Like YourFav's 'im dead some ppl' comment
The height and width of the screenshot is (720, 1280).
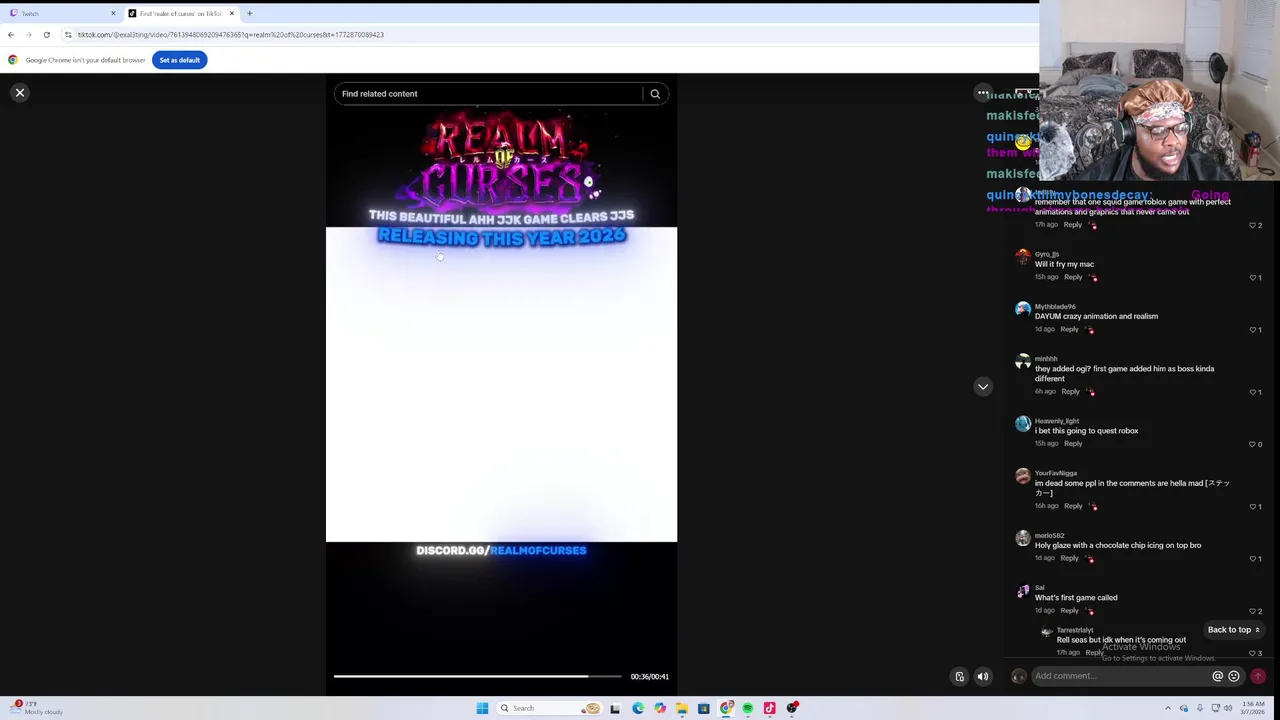tap(1254, 506)
